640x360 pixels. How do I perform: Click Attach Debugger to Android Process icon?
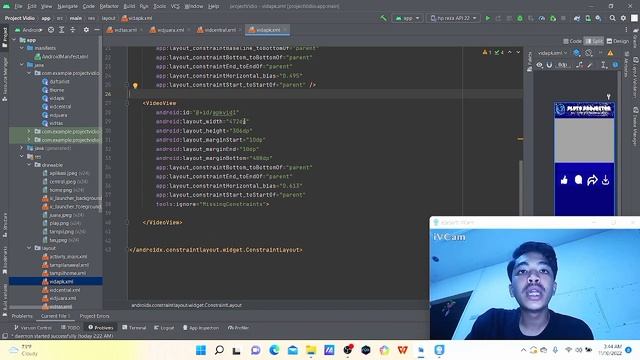(x=553, y=18)
